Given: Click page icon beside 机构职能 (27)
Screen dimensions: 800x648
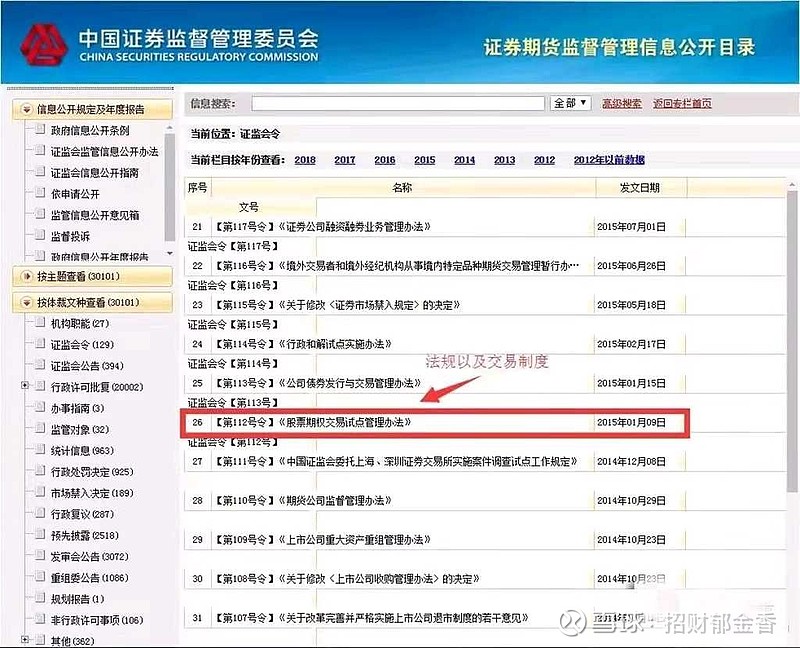Looking at the screenshot, I should 40,322.
